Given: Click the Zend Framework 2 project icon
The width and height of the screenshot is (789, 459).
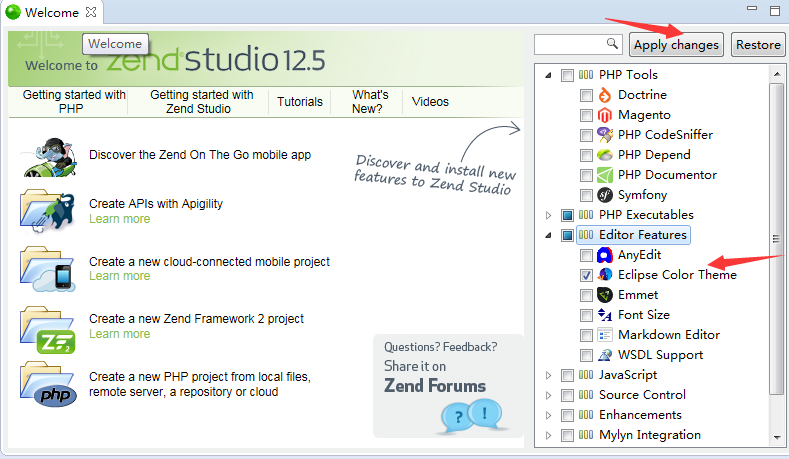Looking at the screenshot, I should (48, 330).
